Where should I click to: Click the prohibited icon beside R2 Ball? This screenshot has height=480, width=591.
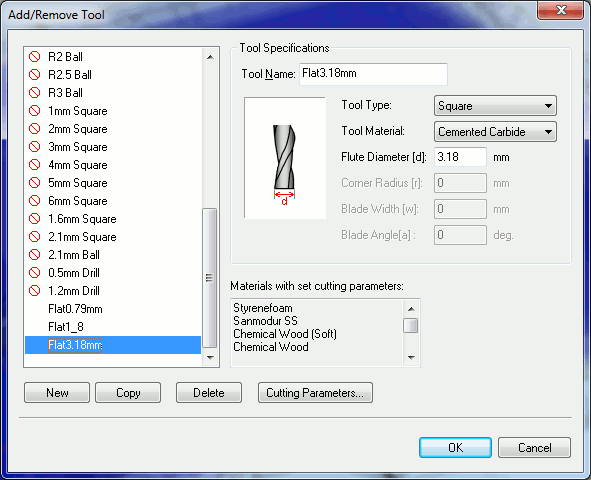pos(34,57)
